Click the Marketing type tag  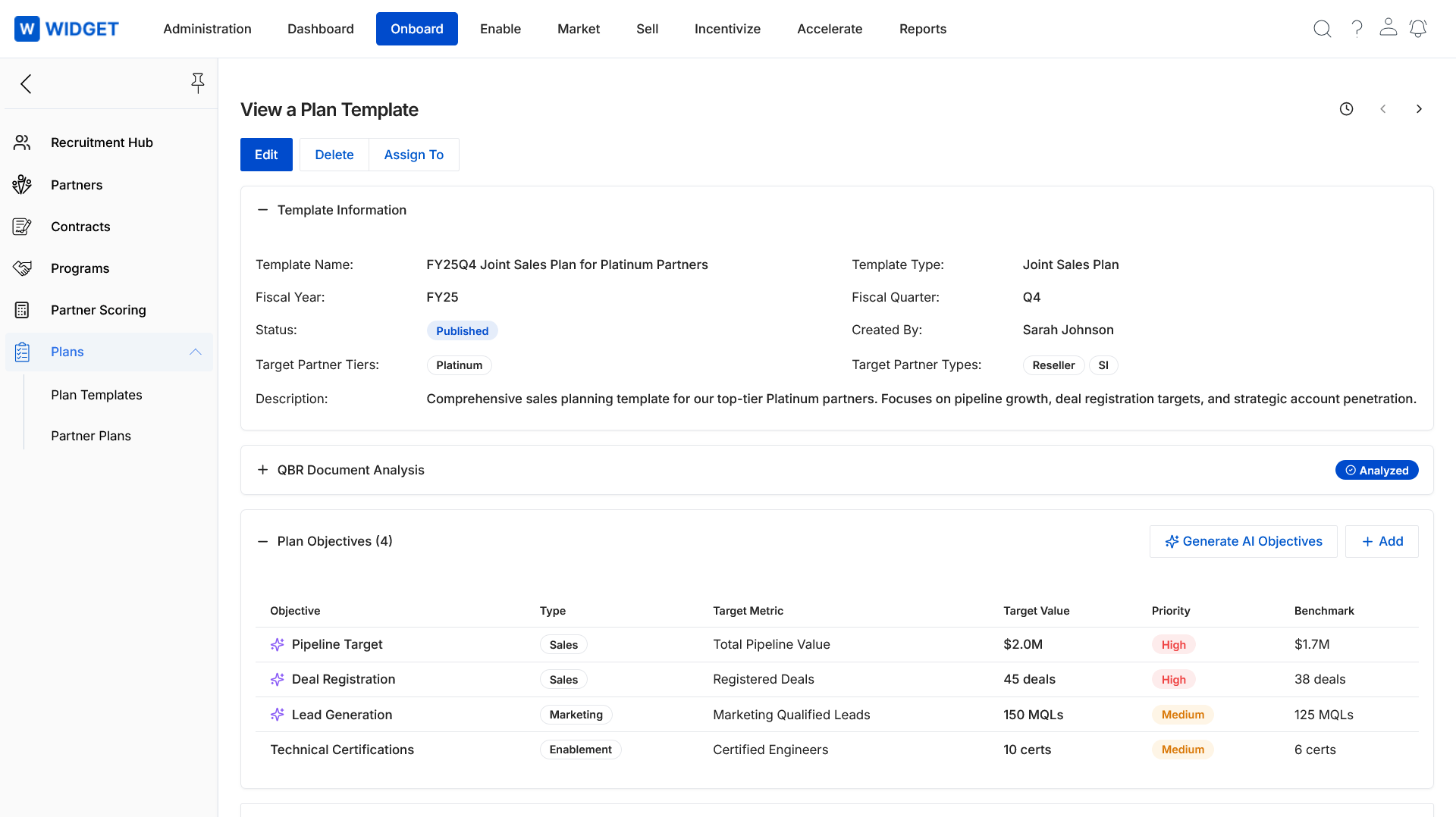pyautogui.click(x=576, y=715)
